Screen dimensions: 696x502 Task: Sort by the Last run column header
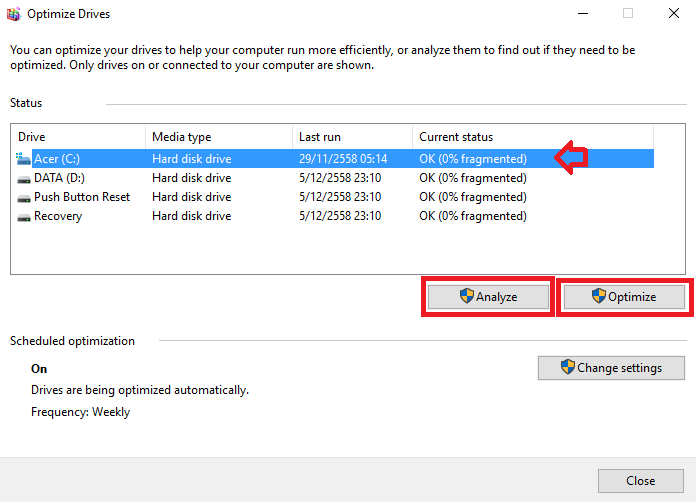coord(352,137)
